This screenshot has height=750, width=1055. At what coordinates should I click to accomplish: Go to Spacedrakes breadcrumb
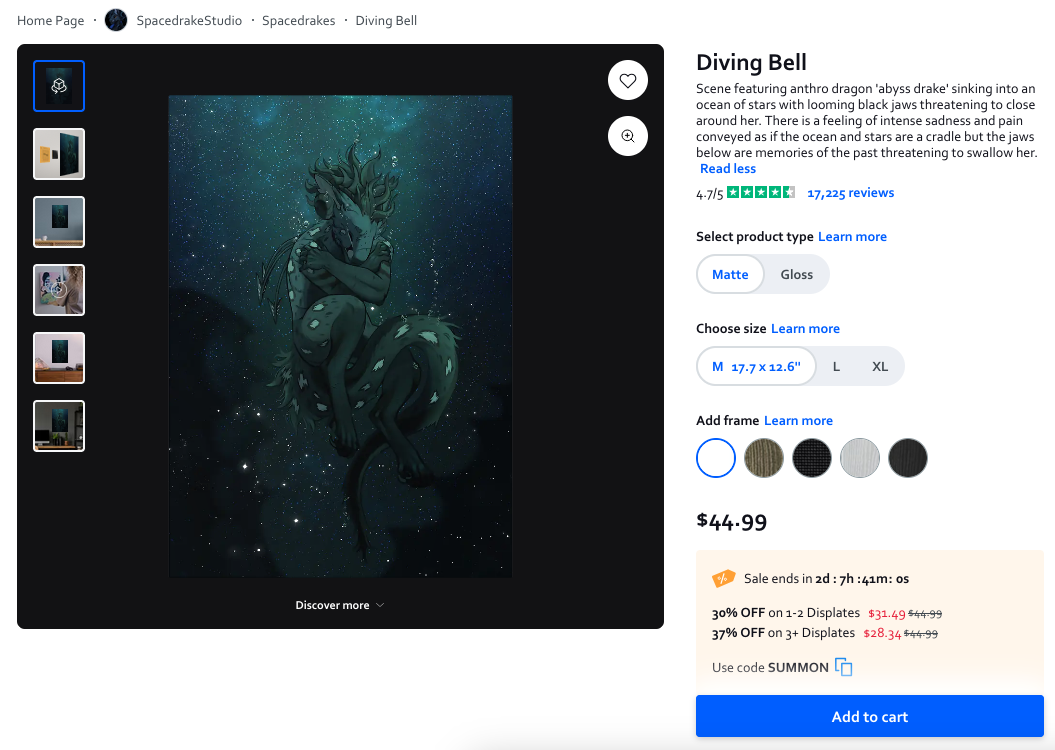point(299,21)
